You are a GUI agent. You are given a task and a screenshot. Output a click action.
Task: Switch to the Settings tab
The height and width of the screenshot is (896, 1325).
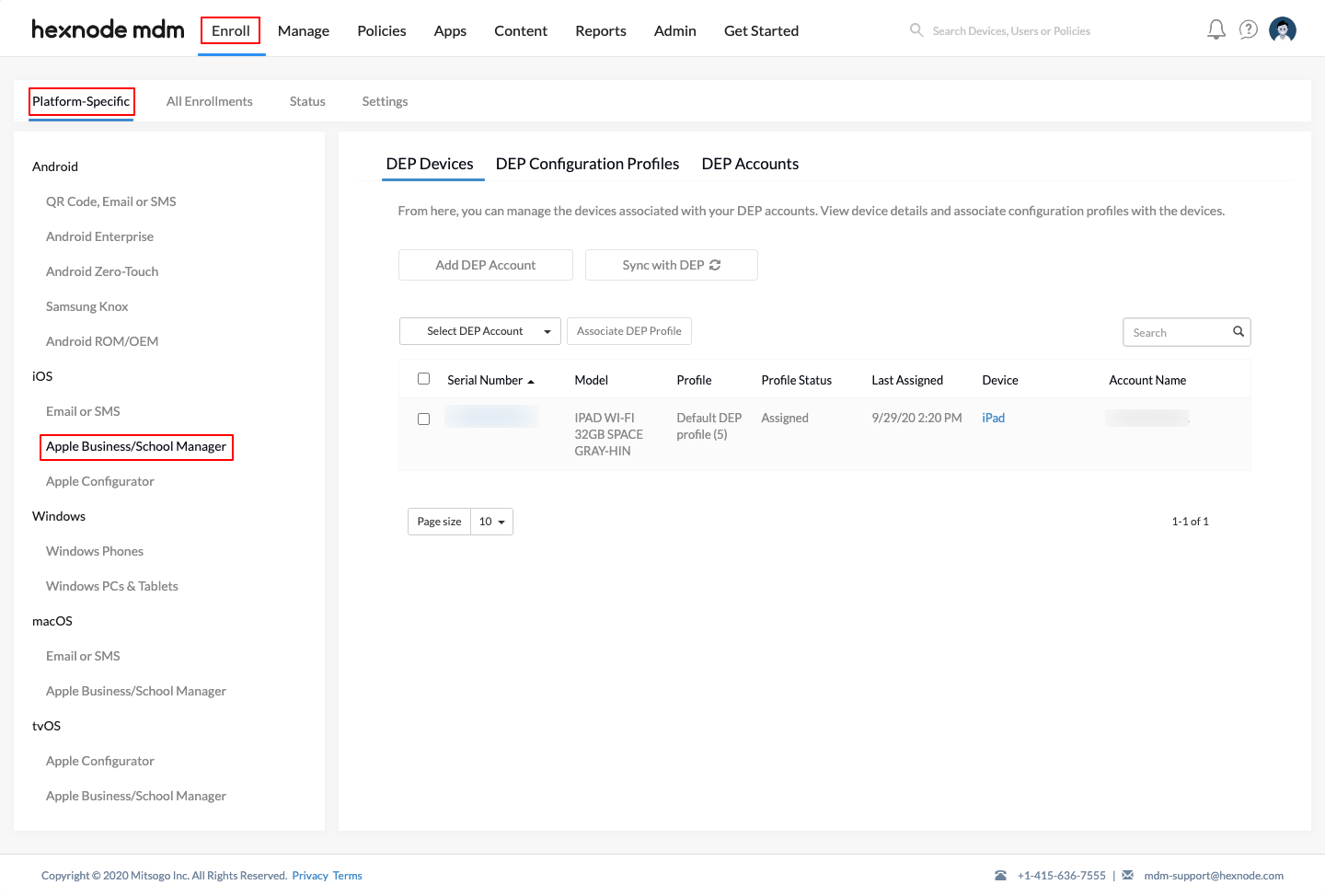click(385, 101)
